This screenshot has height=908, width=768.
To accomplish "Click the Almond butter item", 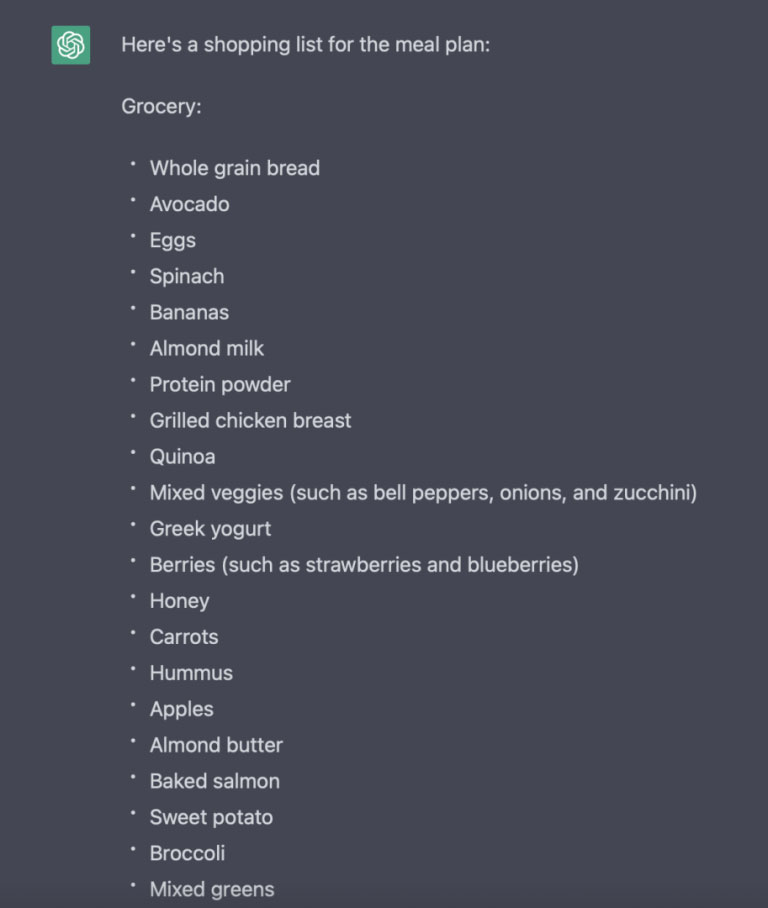I will (216, 745).
